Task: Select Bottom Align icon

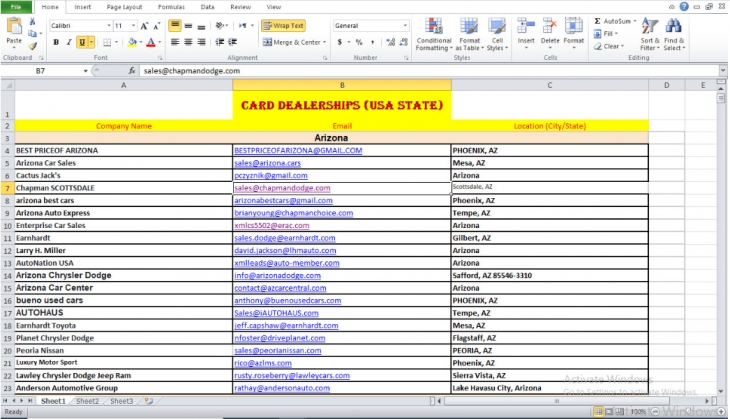Action: click(x=201, y=26)
